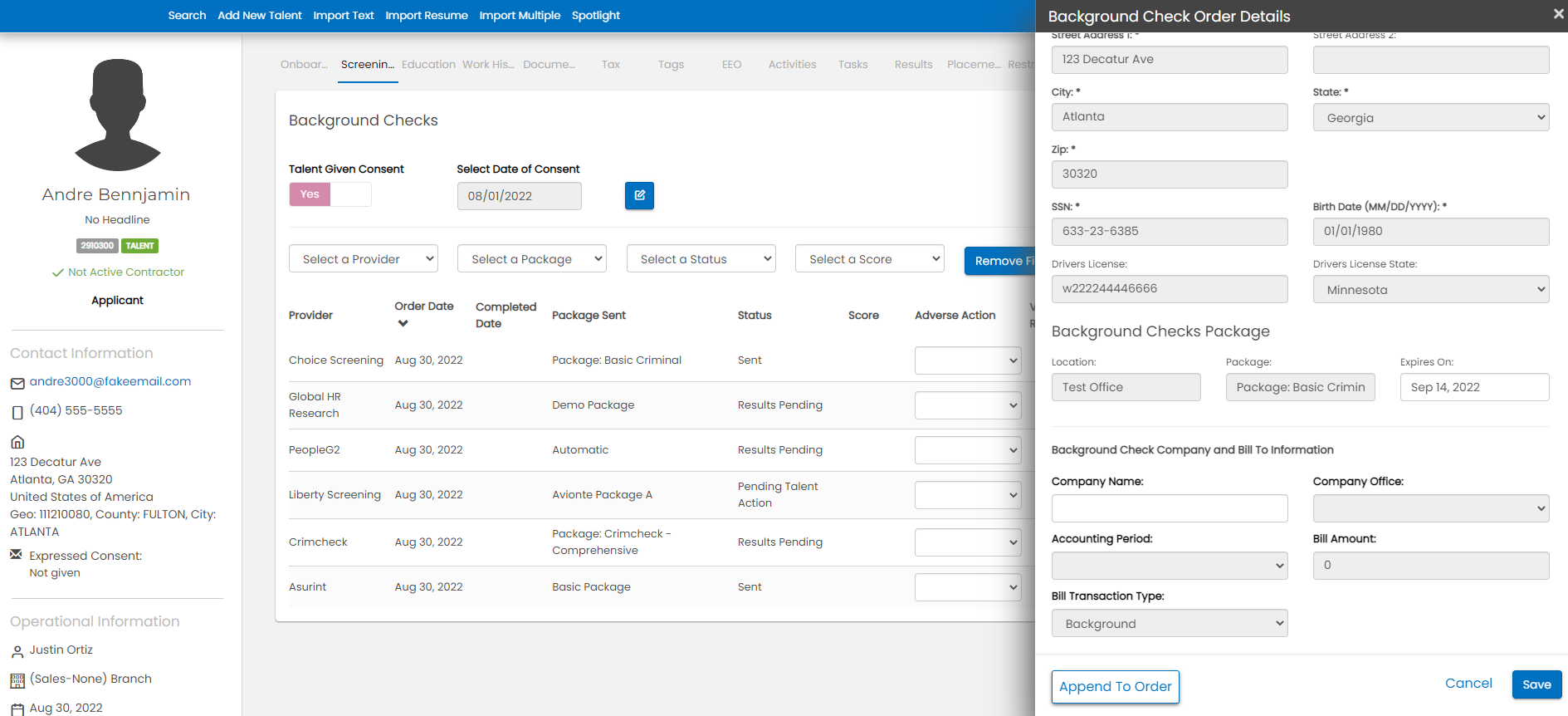Click the Street Address 1 field
The image size is (1568, 716).
(x=1170, y=59)
